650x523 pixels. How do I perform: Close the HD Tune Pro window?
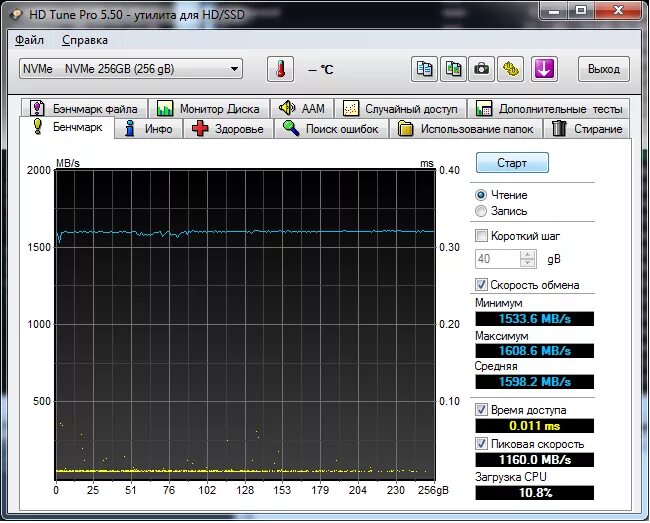coord(618,10)
